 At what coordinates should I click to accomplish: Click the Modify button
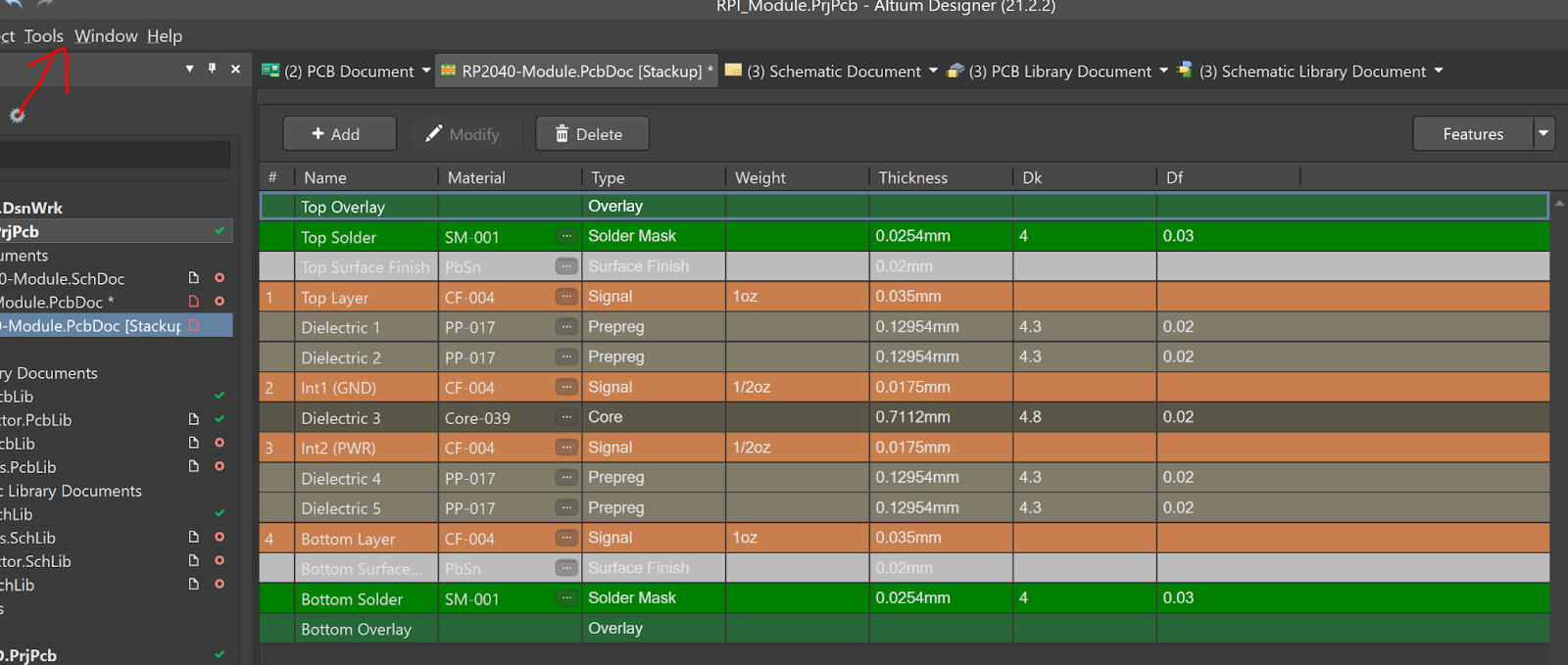coord(465,133)
